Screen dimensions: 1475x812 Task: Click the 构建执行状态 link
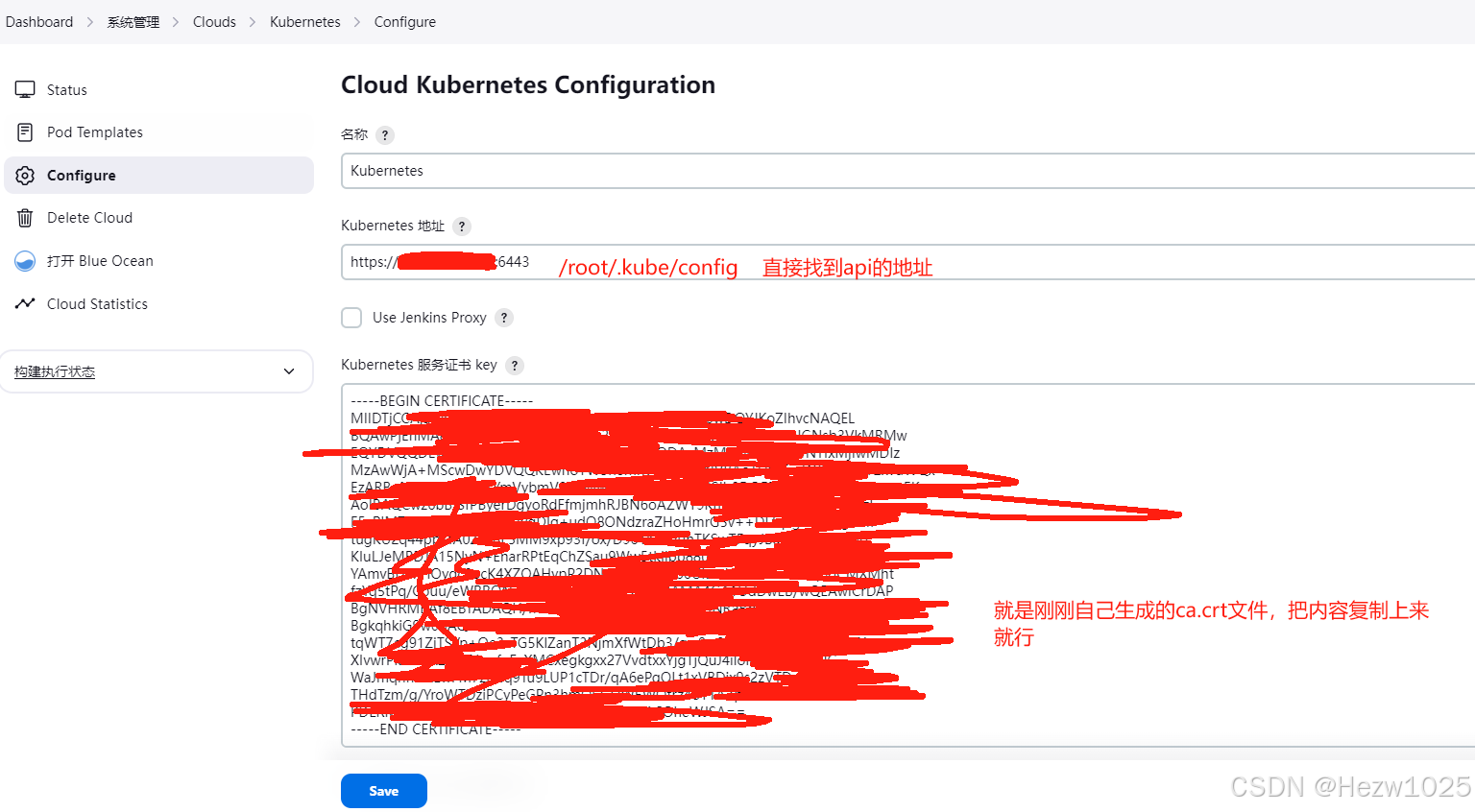point(55,371)
